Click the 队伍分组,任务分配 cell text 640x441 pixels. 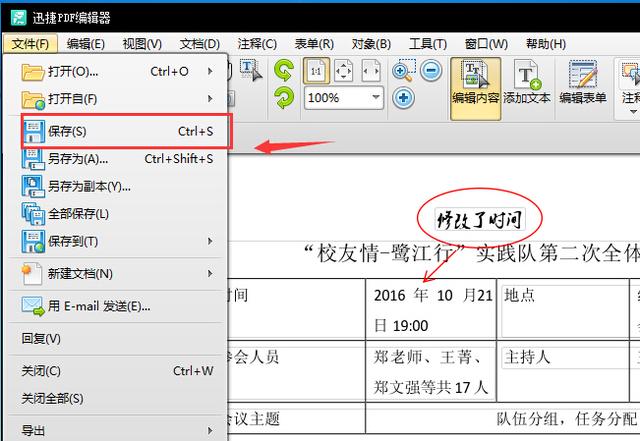(x=567, y=419)
